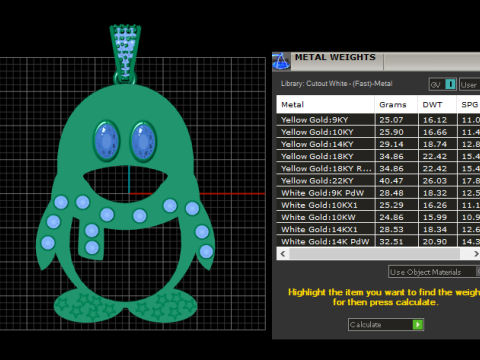This screenshot has width=480, height=360.
Task: Select the Yellow Gold:18KY row
Action: coord(378,156)
